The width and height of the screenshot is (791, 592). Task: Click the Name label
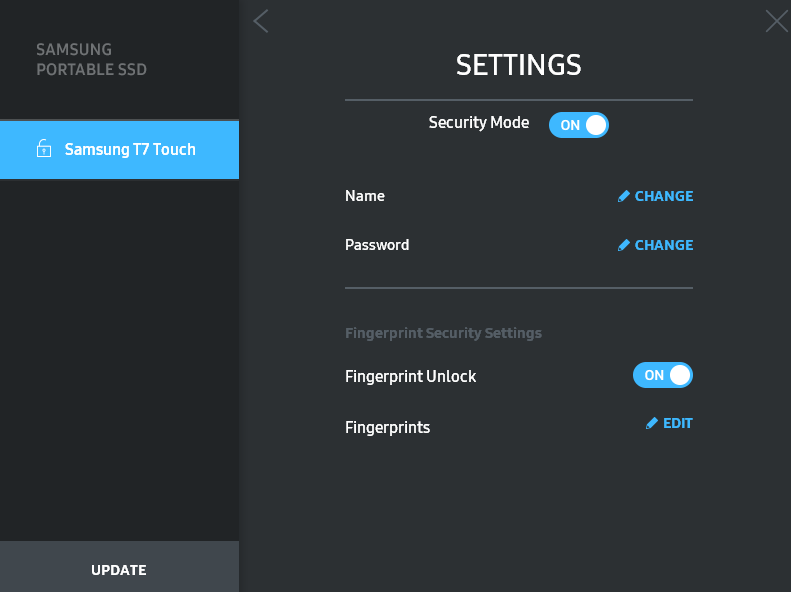[365, 196]
